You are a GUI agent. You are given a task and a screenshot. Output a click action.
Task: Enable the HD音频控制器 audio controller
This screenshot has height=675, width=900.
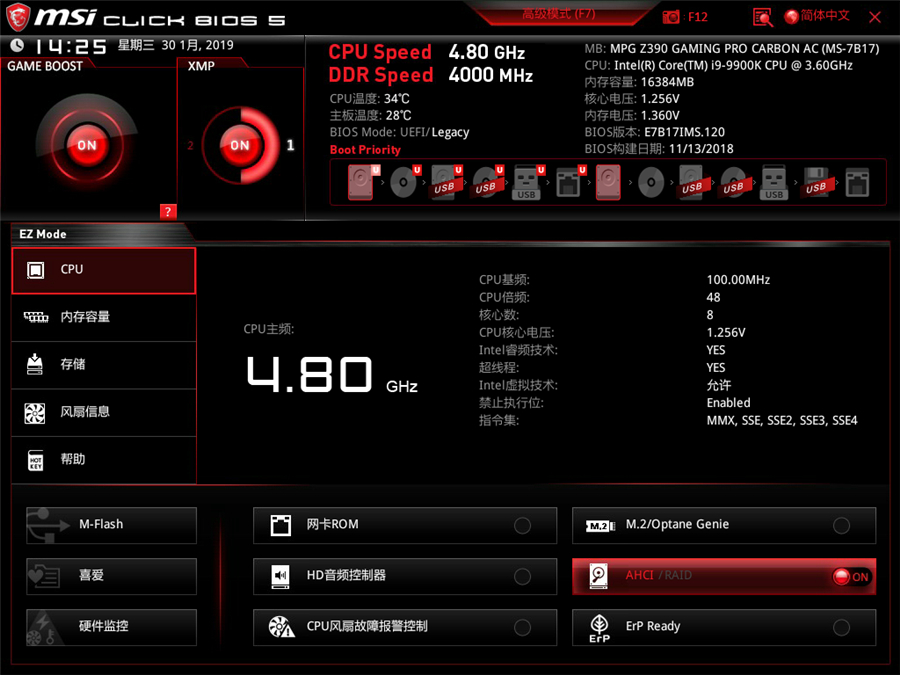tap(521, 576)
